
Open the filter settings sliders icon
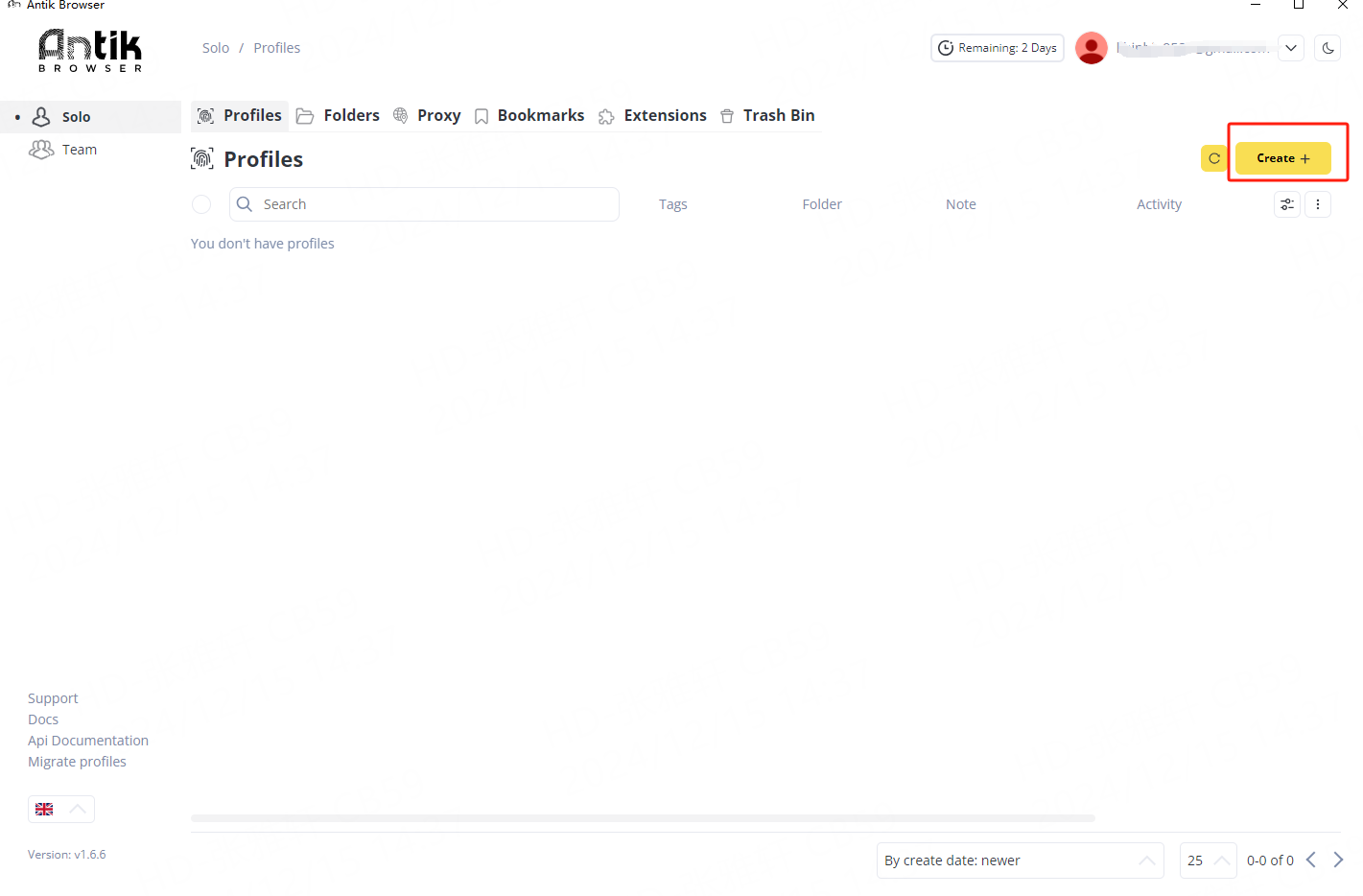point(1287,204)
